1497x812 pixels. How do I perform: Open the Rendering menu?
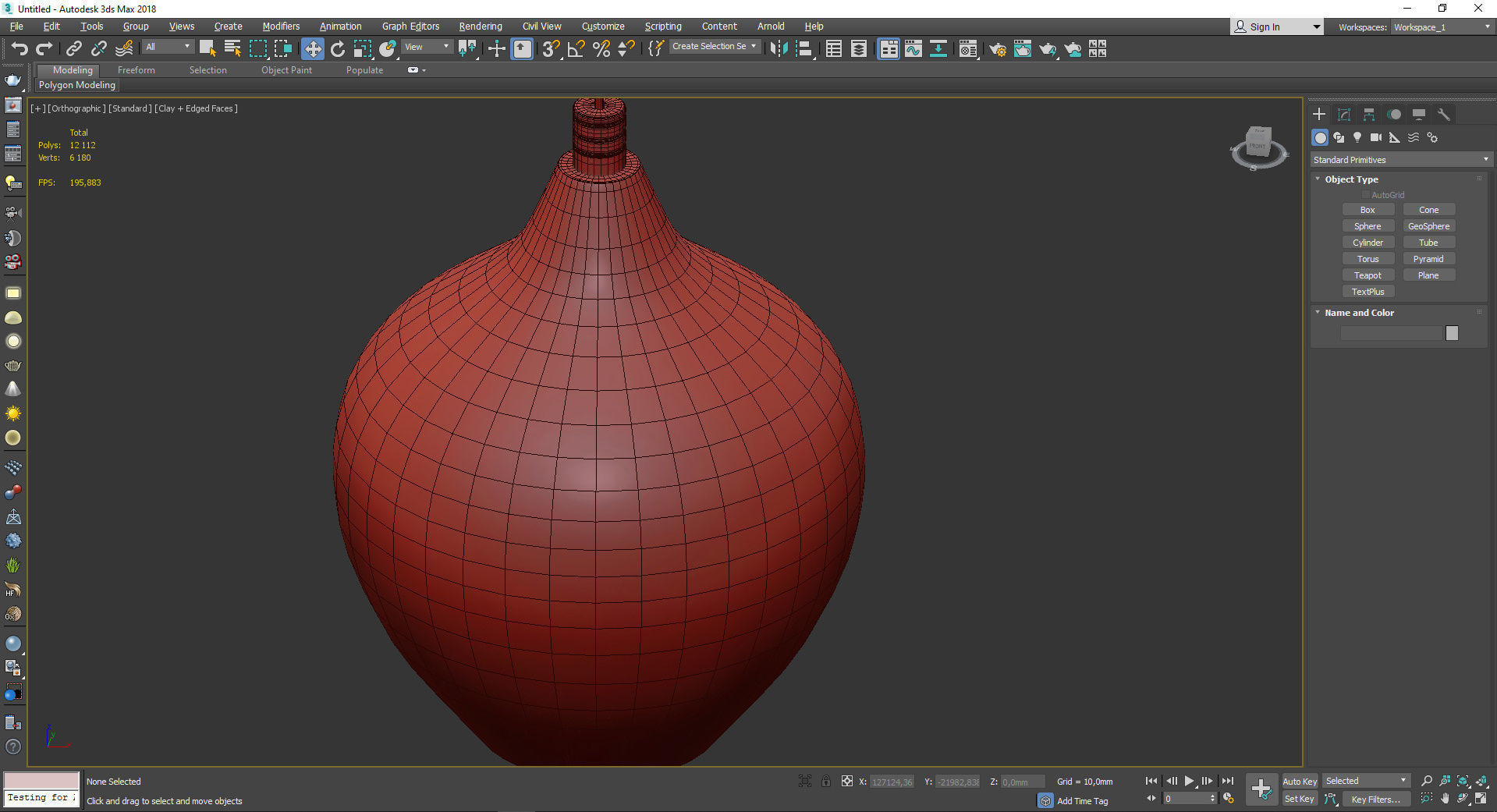(481, 27)
